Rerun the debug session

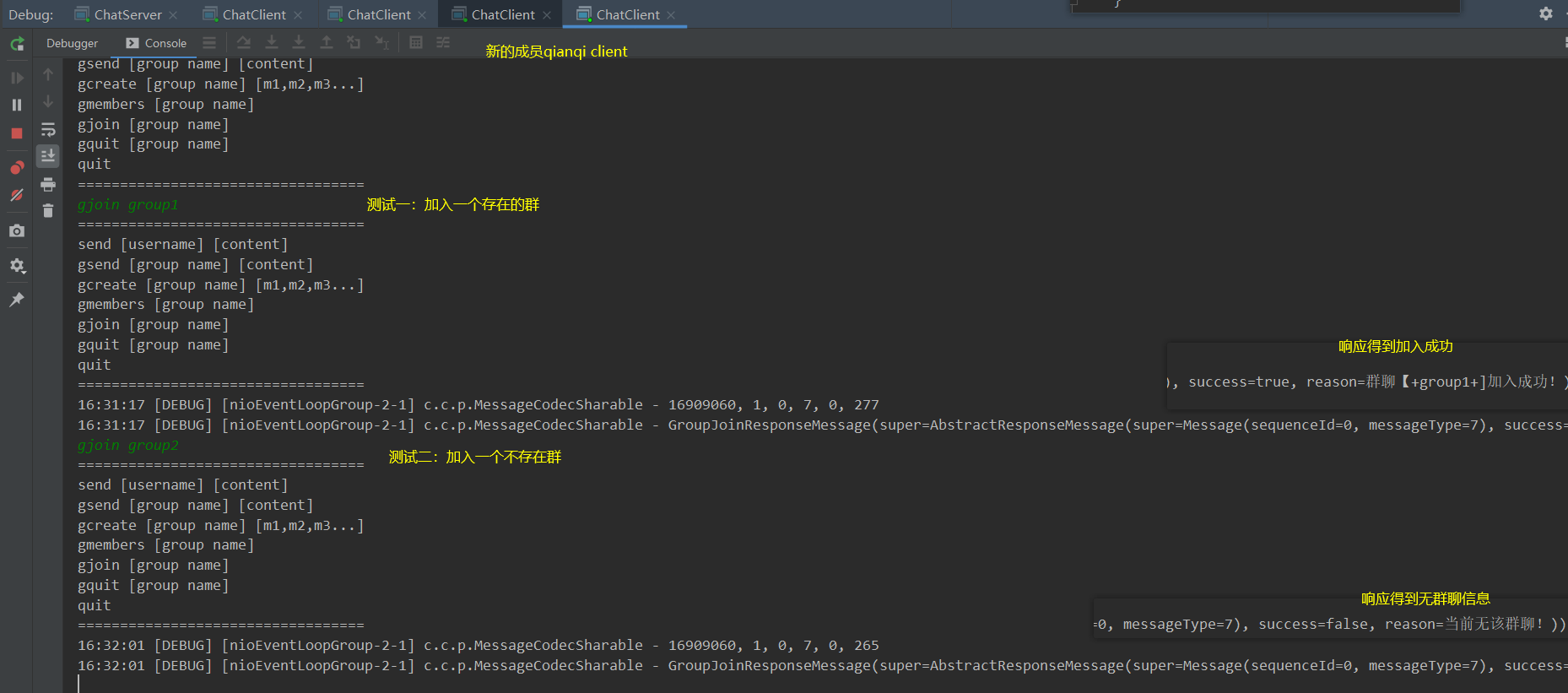17,44
